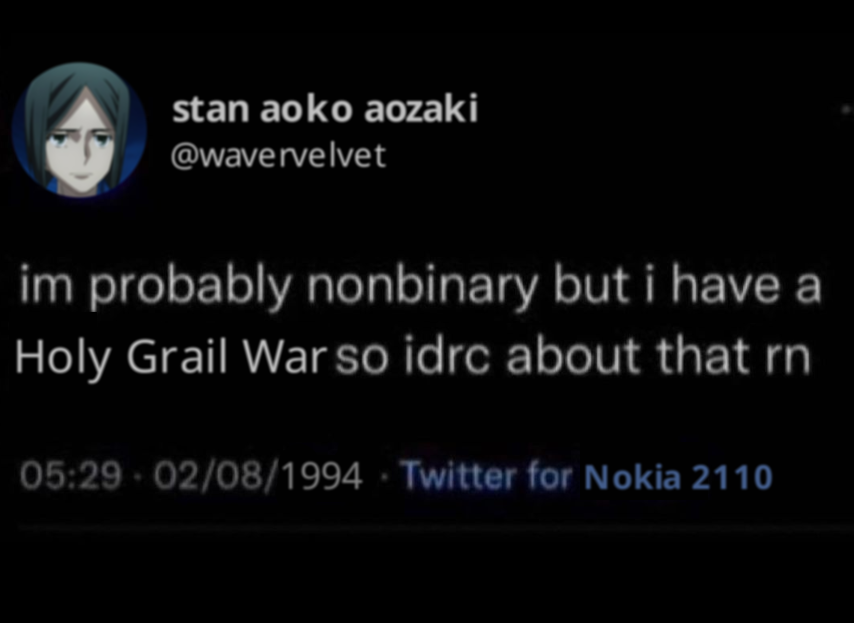Click the word "nonbinary" in the tweet
The height and width of the screenshot is (623, 854).
pos(423,288)
